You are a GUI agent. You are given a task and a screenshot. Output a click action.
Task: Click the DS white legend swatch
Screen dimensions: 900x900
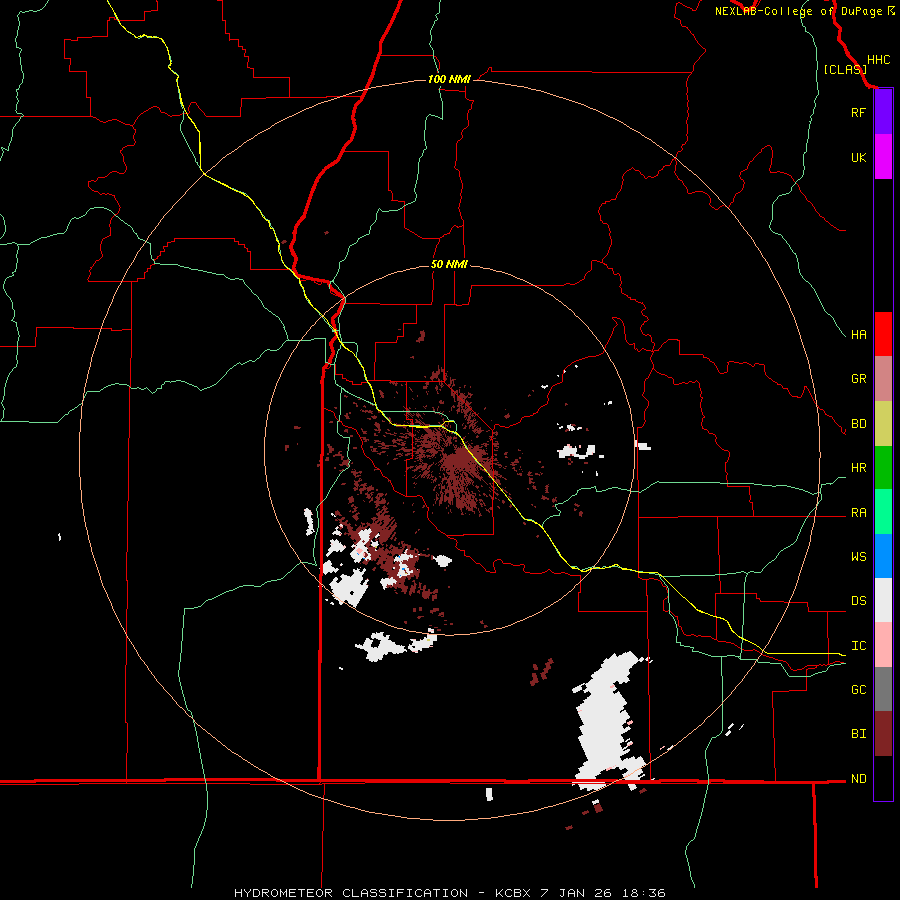coord(883,600)
